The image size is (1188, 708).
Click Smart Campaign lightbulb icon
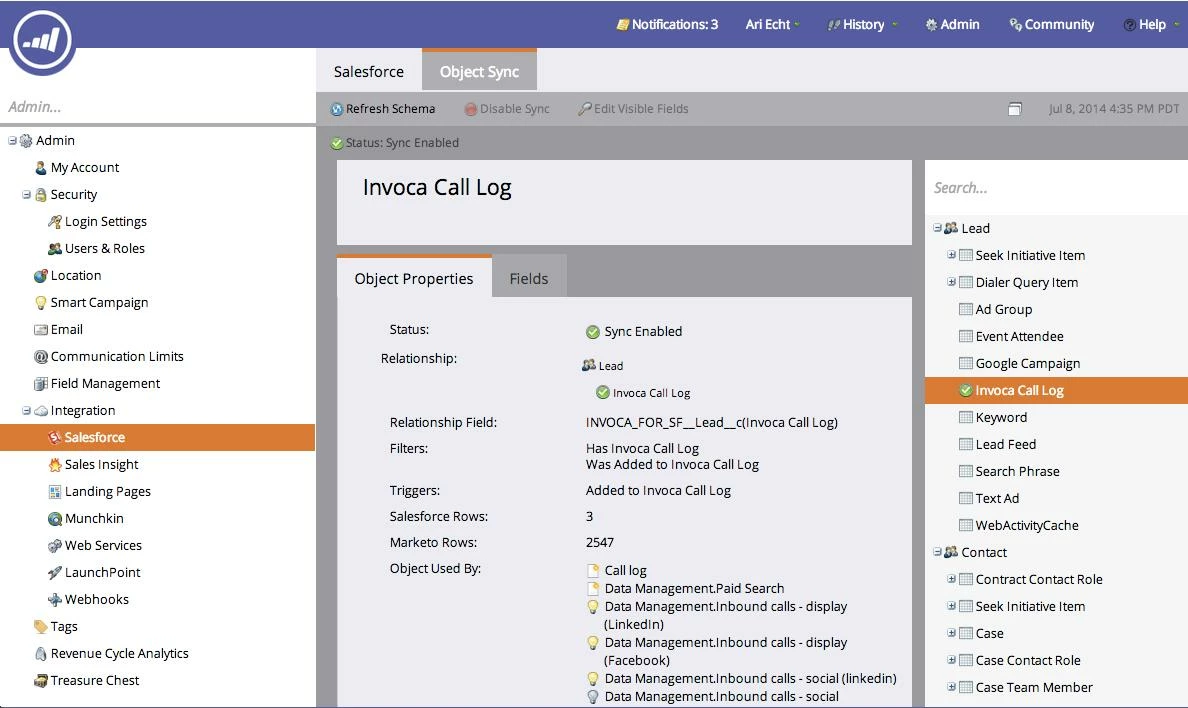pos(41,302)
